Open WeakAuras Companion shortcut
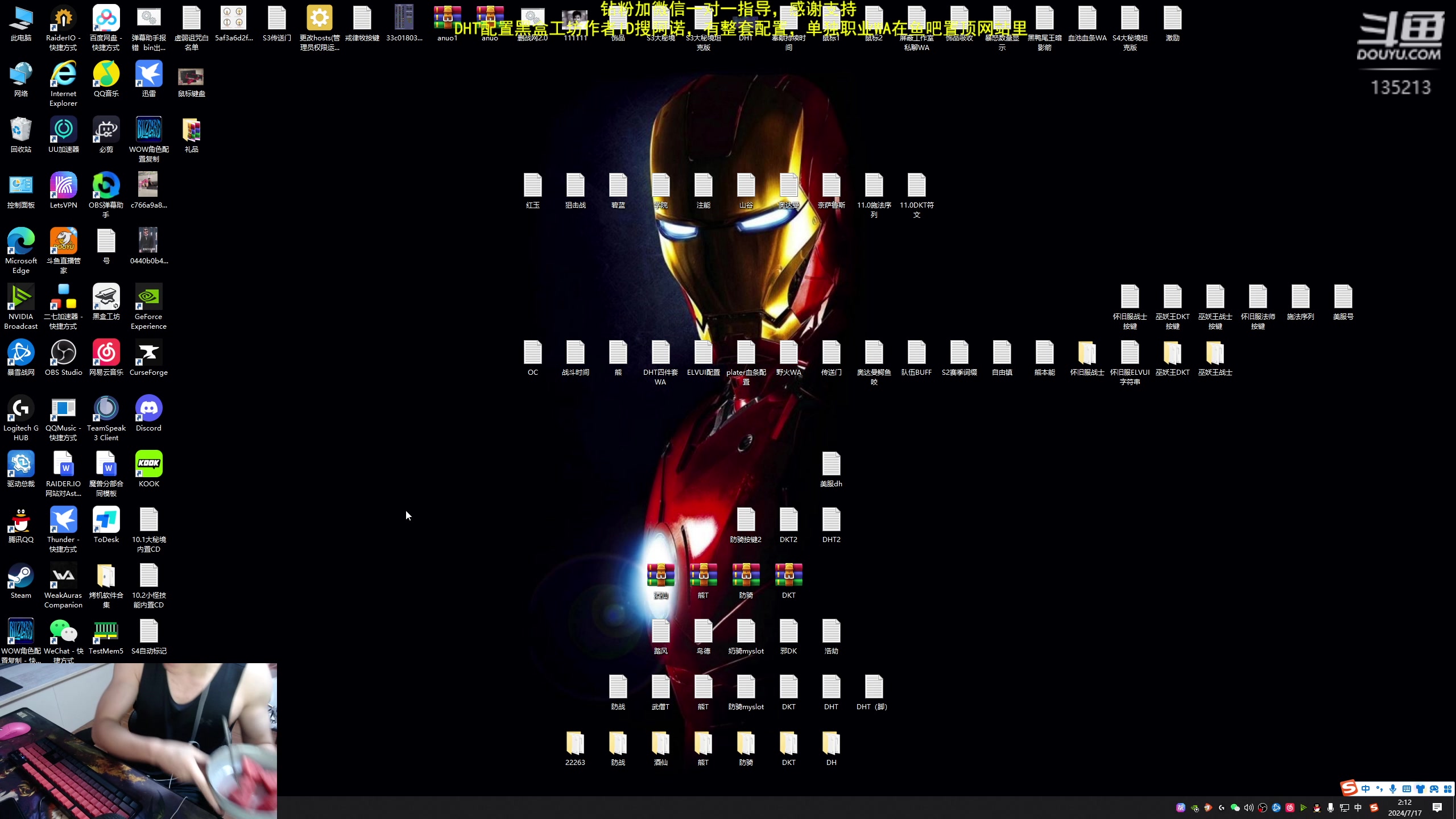Screen dimensions: 1456x819 63,586
